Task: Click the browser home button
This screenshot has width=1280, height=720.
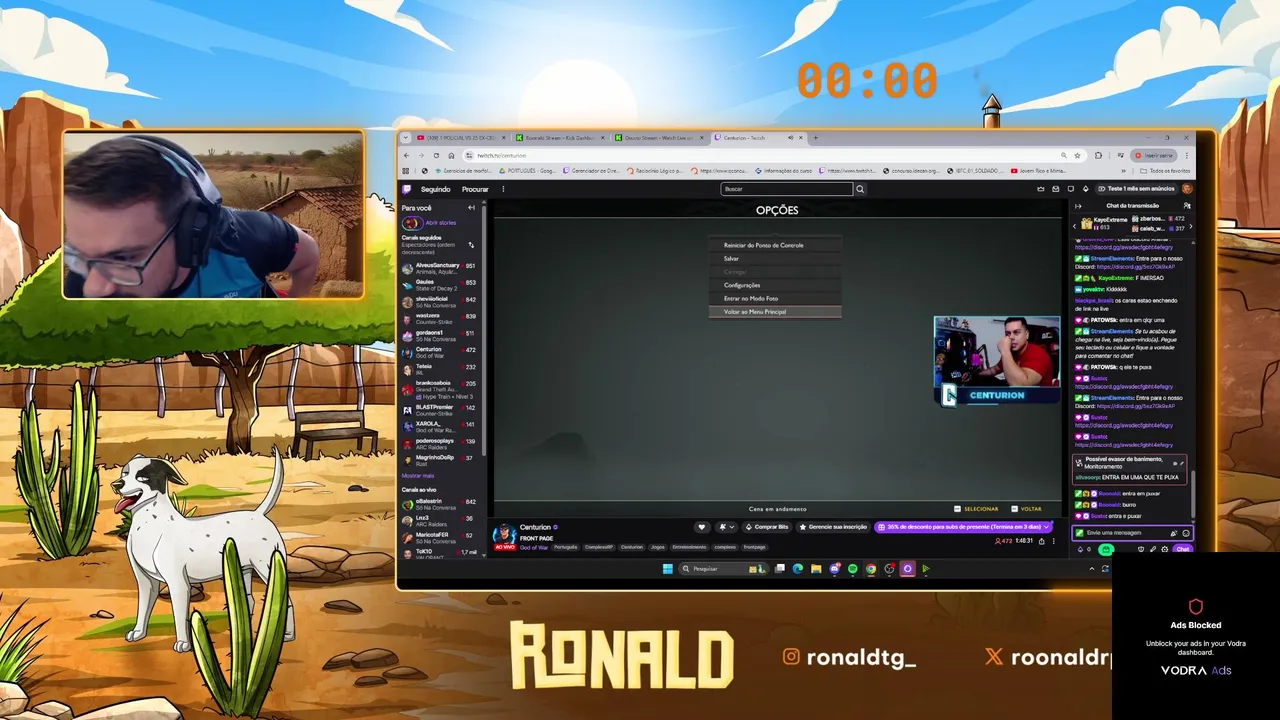Action: pos(451,155)
